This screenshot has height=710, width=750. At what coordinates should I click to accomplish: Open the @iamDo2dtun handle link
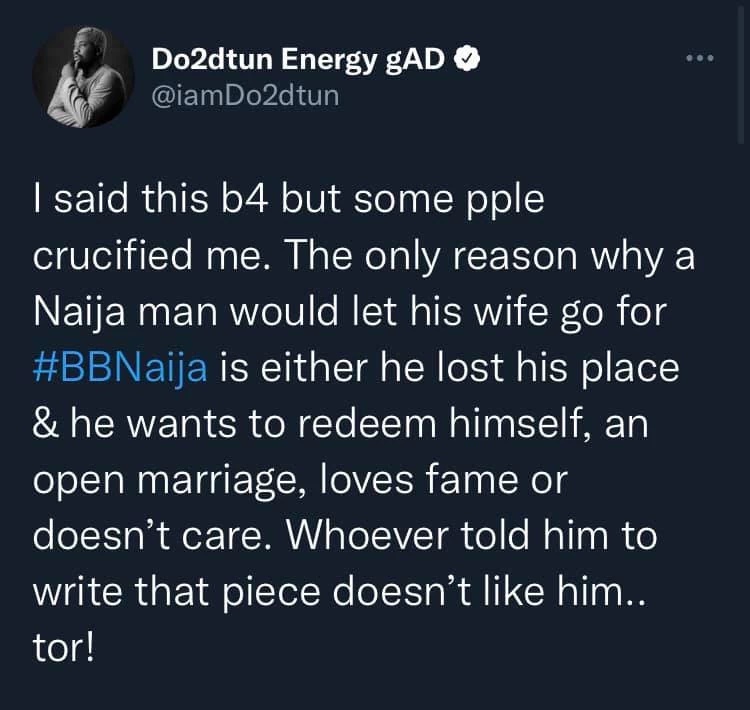coord(245,98)
